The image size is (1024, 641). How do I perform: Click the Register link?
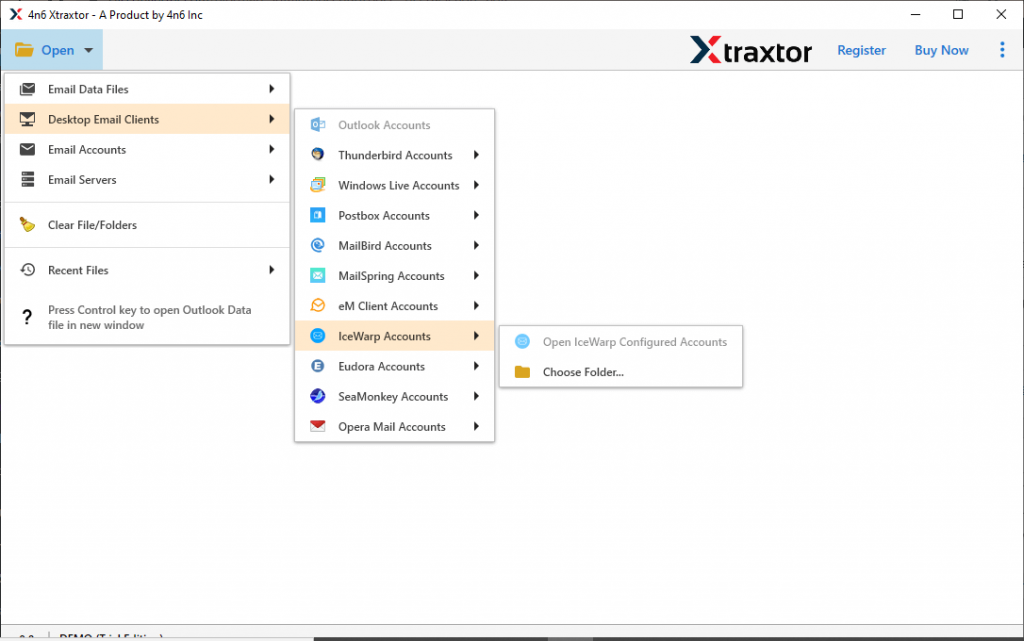(x=861, y=49)
